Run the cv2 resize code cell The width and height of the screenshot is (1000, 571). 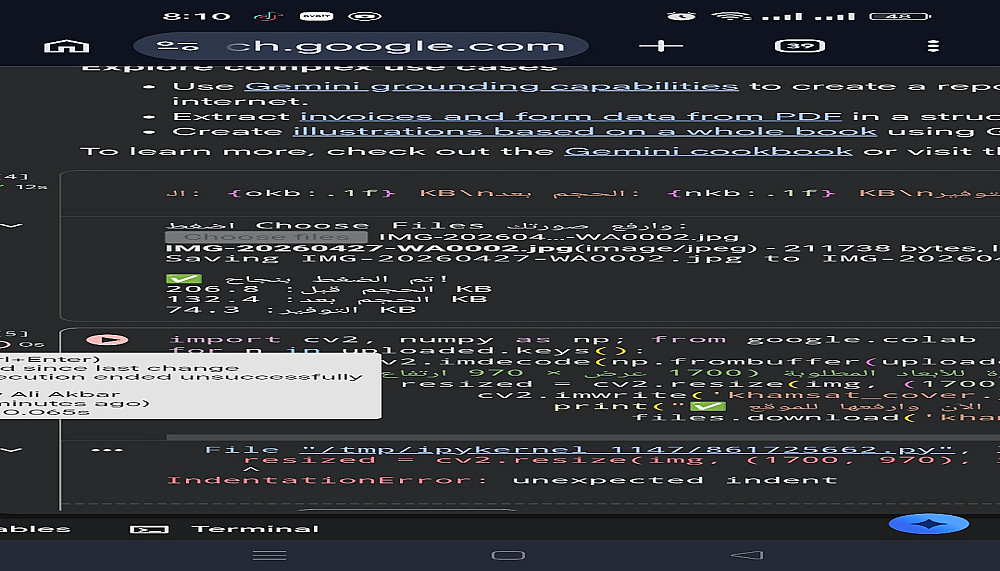[107, 340]
